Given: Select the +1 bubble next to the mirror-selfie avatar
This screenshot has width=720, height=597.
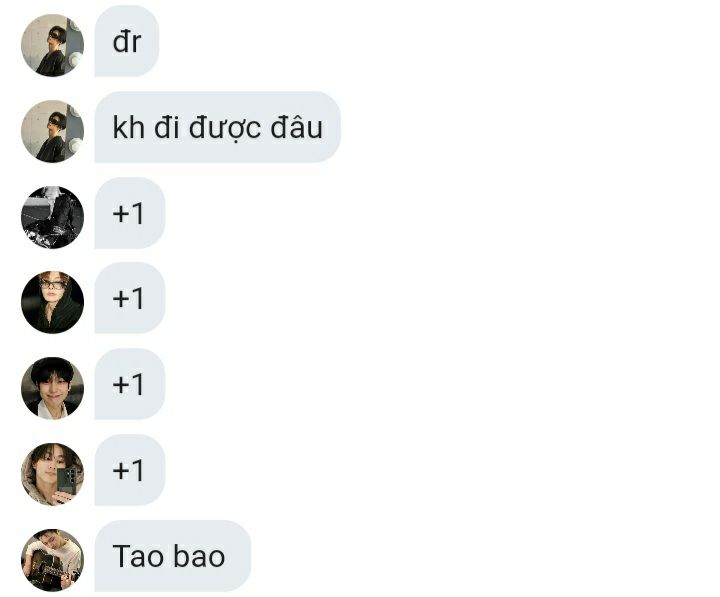Looking at the screenshot, I should point(129,470).
